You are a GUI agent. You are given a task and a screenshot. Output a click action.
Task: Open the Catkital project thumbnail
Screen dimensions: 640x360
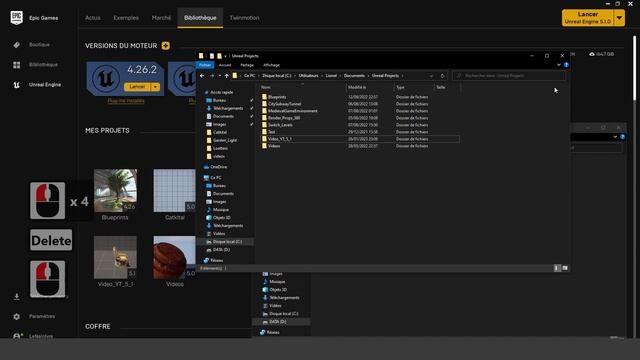(175, 191)
